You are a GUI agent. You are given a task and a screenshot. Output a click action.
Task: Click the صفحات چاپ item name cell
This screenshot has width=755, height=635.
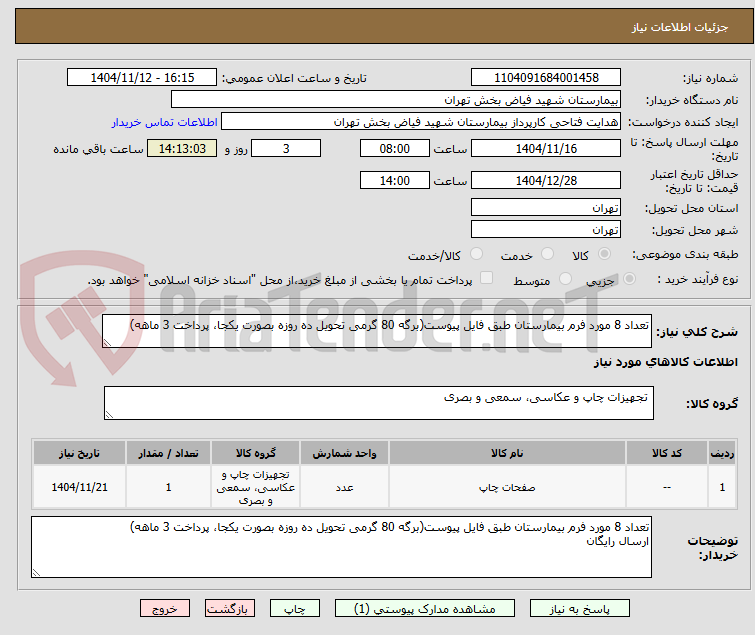[507, 487]
